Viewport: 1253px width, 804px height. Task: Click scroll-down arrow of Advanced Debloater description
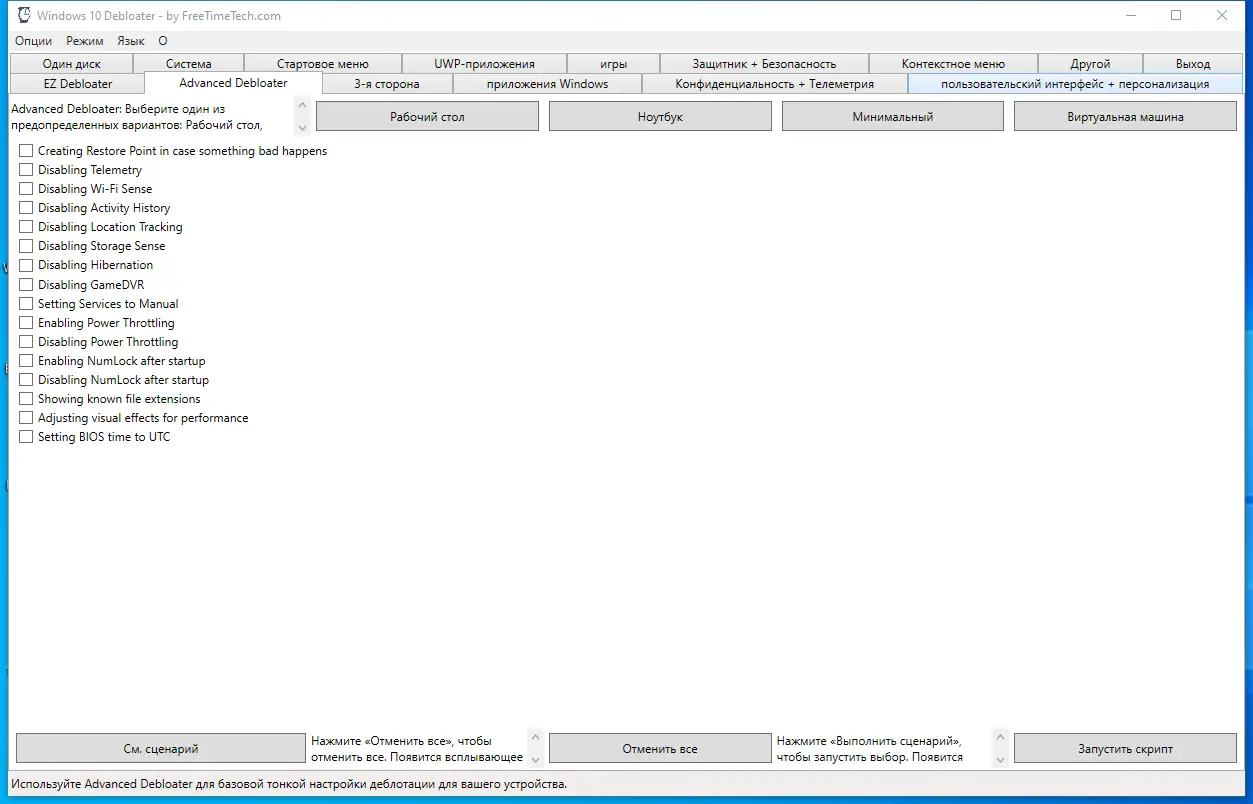[303, 127]
